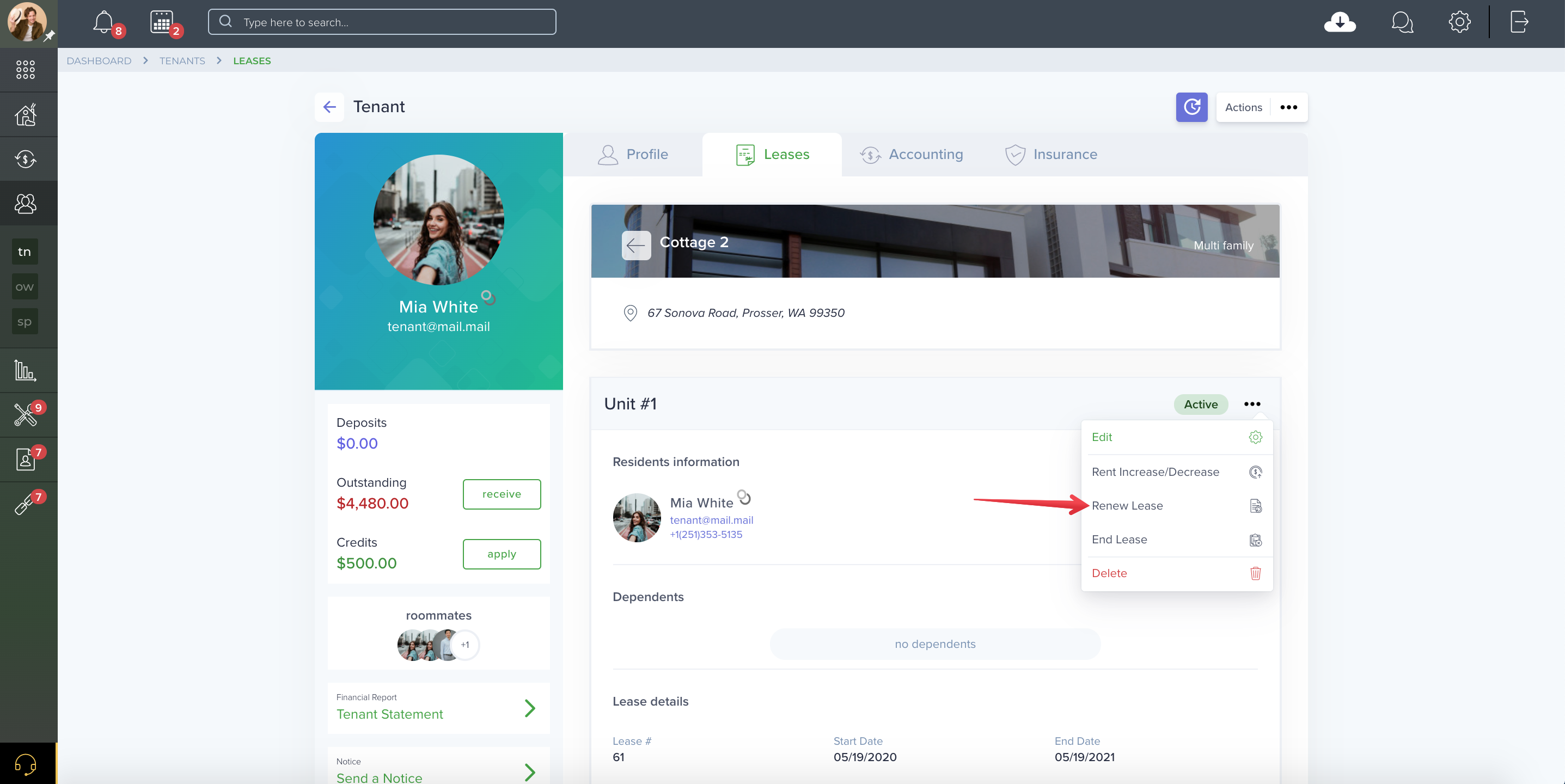Click the purple refresh history button
Viewport: 1565px width, 784px height.
[1191, 107]
